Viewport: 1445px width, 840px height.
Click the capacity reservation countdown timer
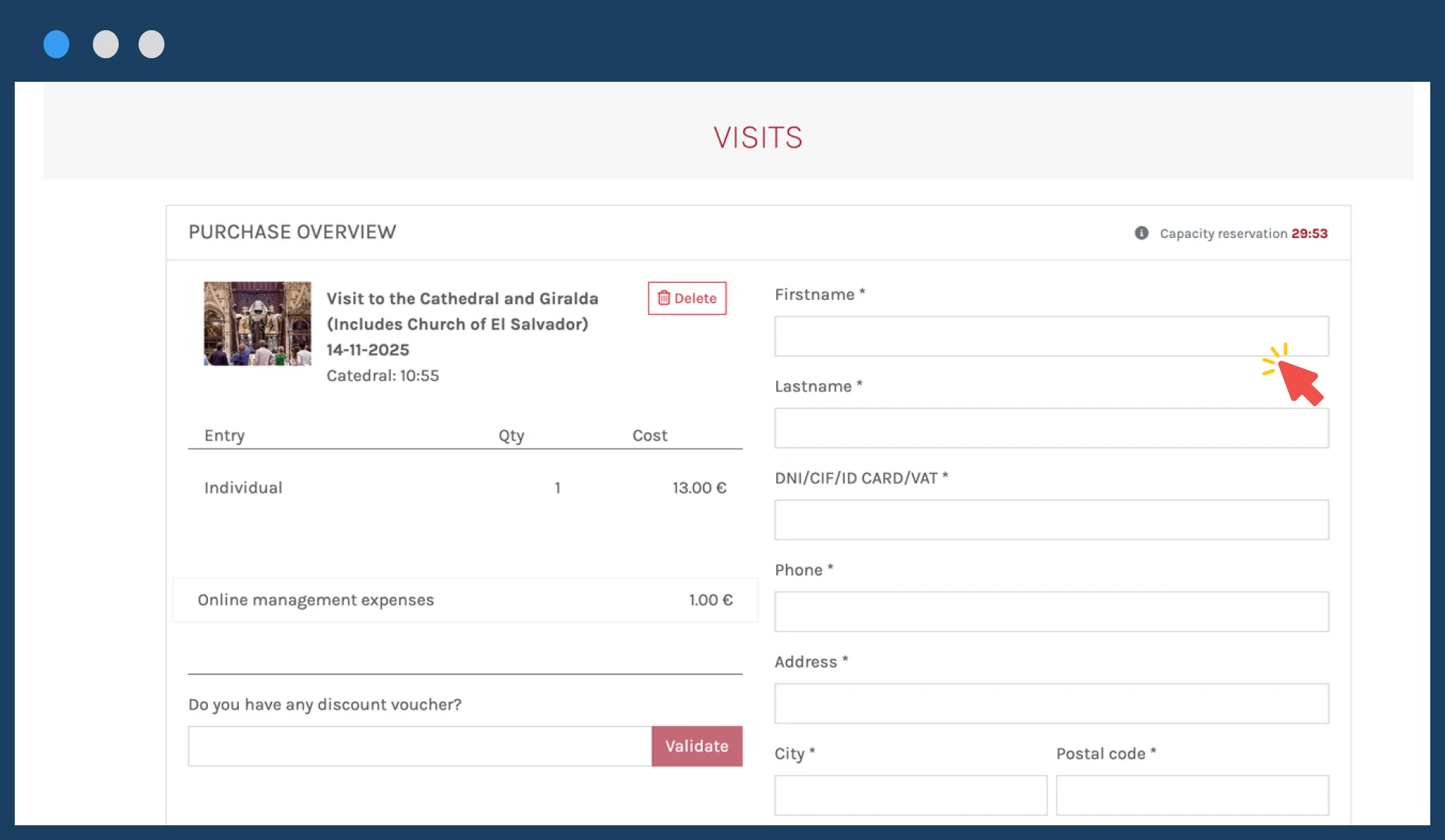point(1309,234)
